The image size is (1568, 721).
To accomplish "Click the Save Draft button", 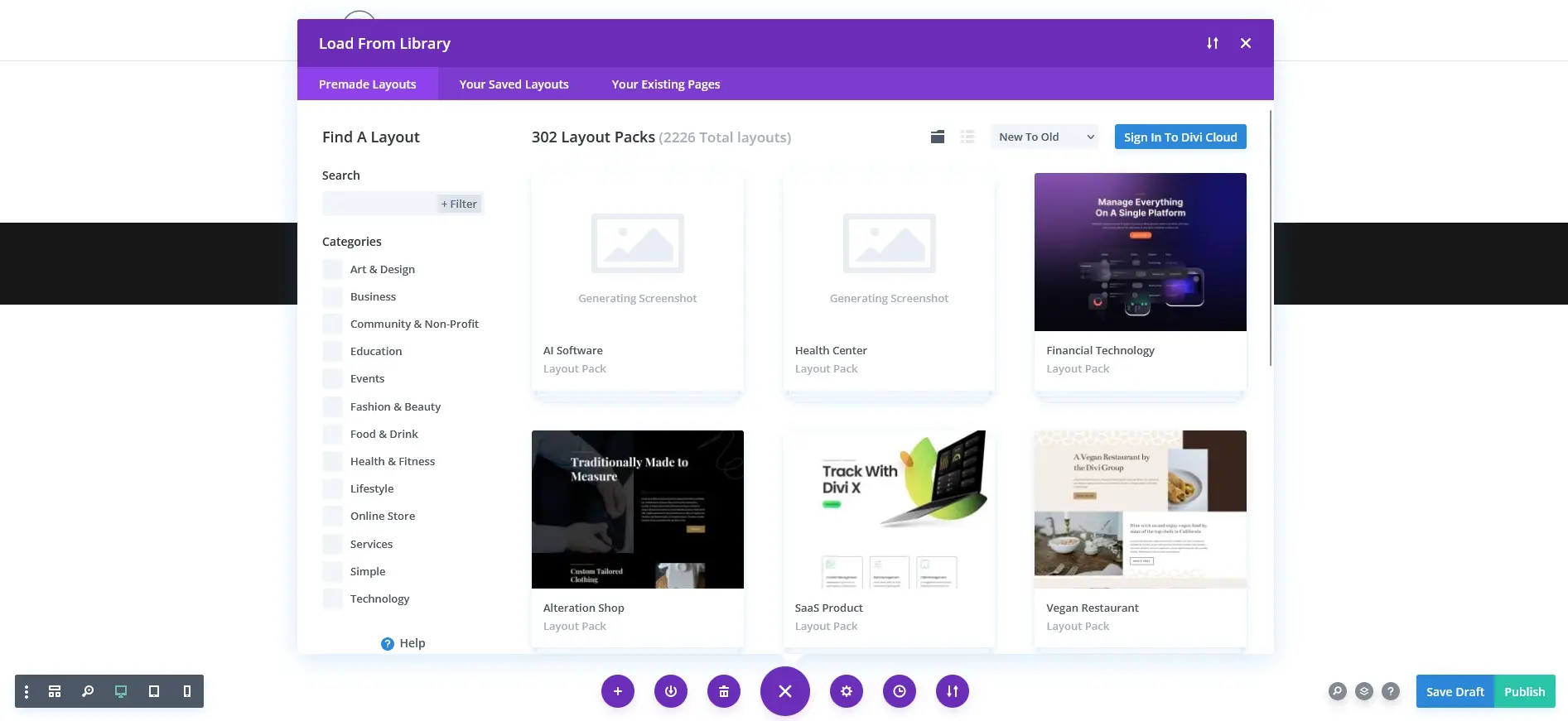I will (x=1455, y=691).
